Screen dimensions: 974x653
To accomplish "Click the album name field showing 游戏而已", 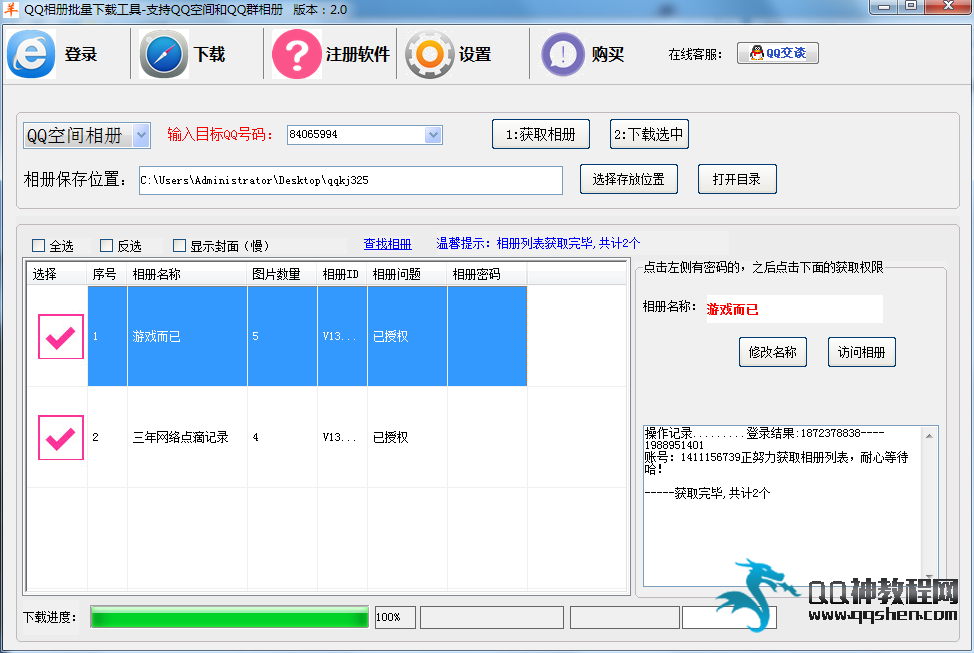I will [794, 309].
